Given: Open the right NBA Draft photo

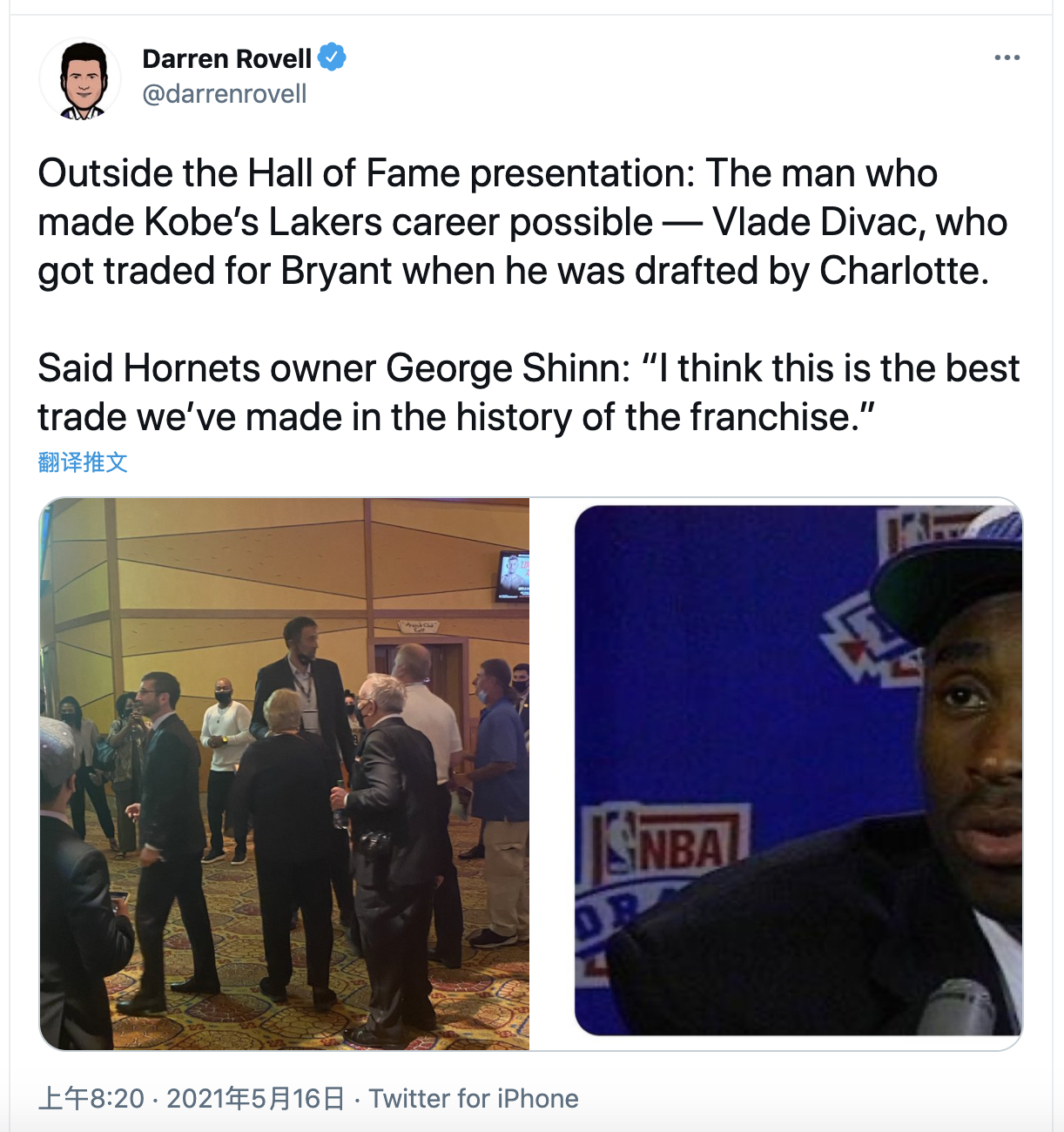Looking at the screenshot, I should click(x=798, y=773).
